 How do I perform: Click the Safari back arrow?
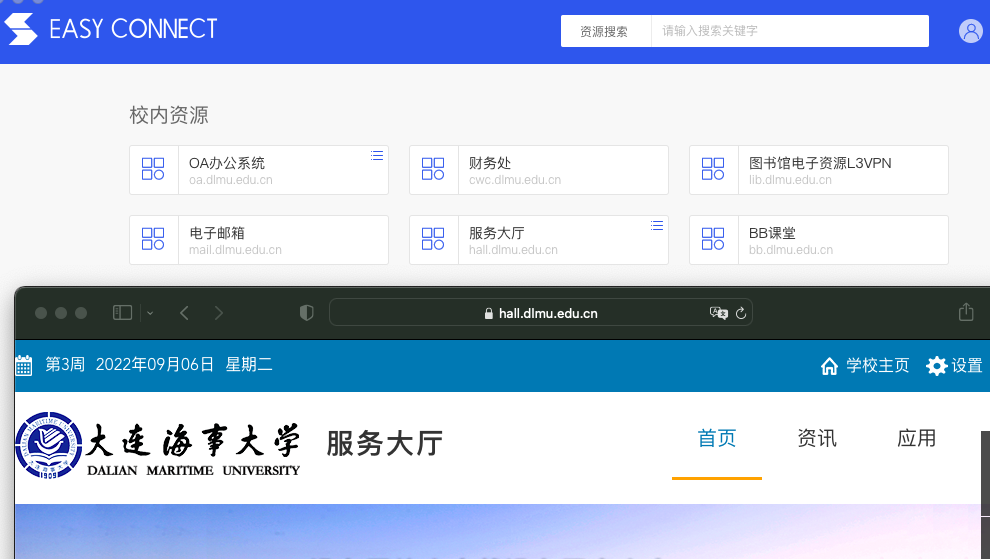tap(184, 313)
